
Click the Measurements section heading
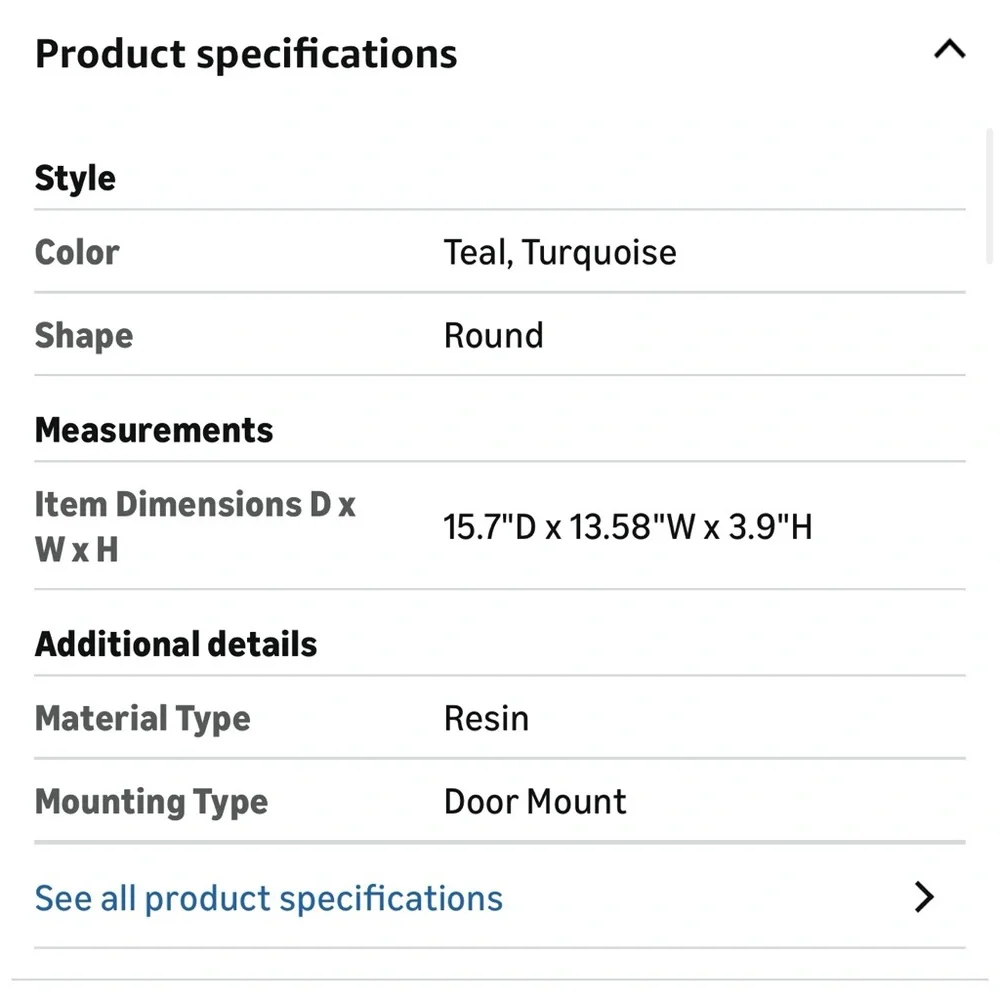pyautogui.click(x=154, y=430)
